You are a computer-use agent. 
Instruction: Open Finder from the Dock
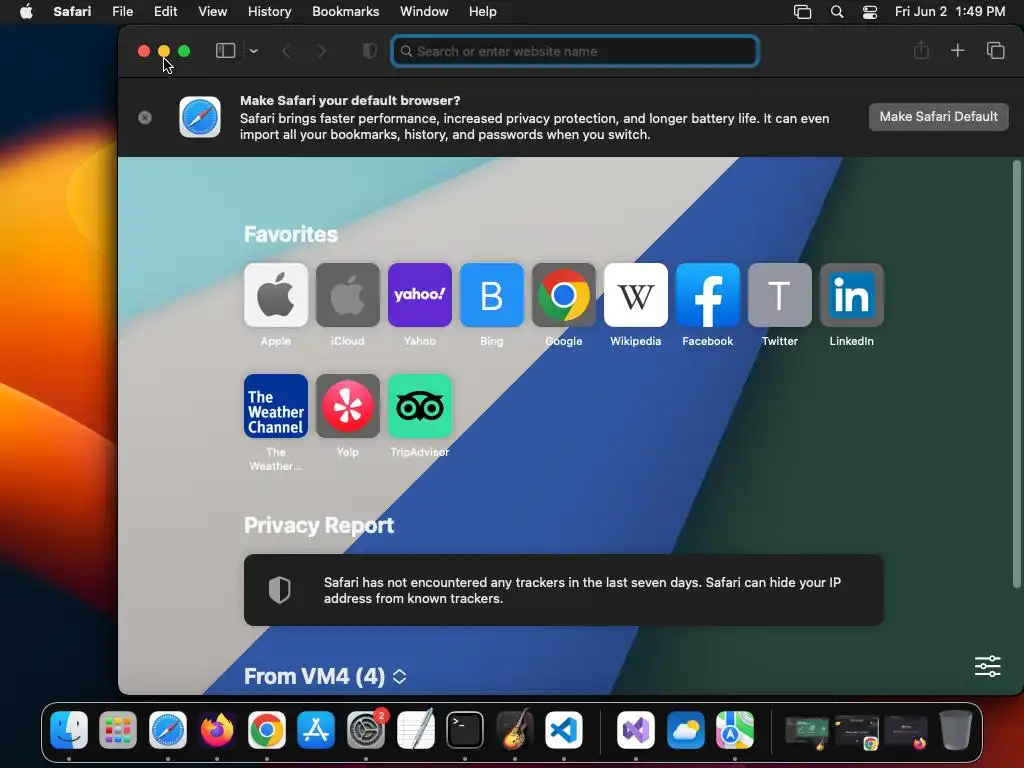coord(69,729)
